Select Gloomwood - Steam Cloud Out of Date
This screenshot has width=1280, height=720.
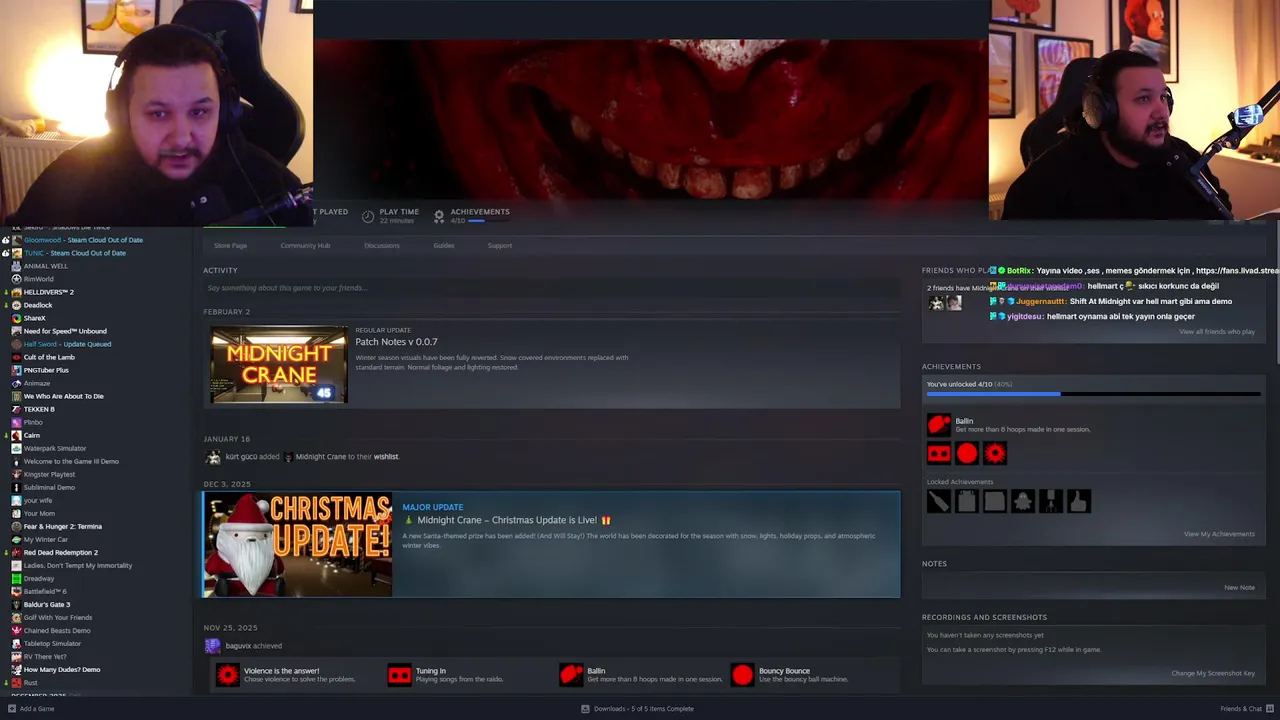[x=83, y=240]
